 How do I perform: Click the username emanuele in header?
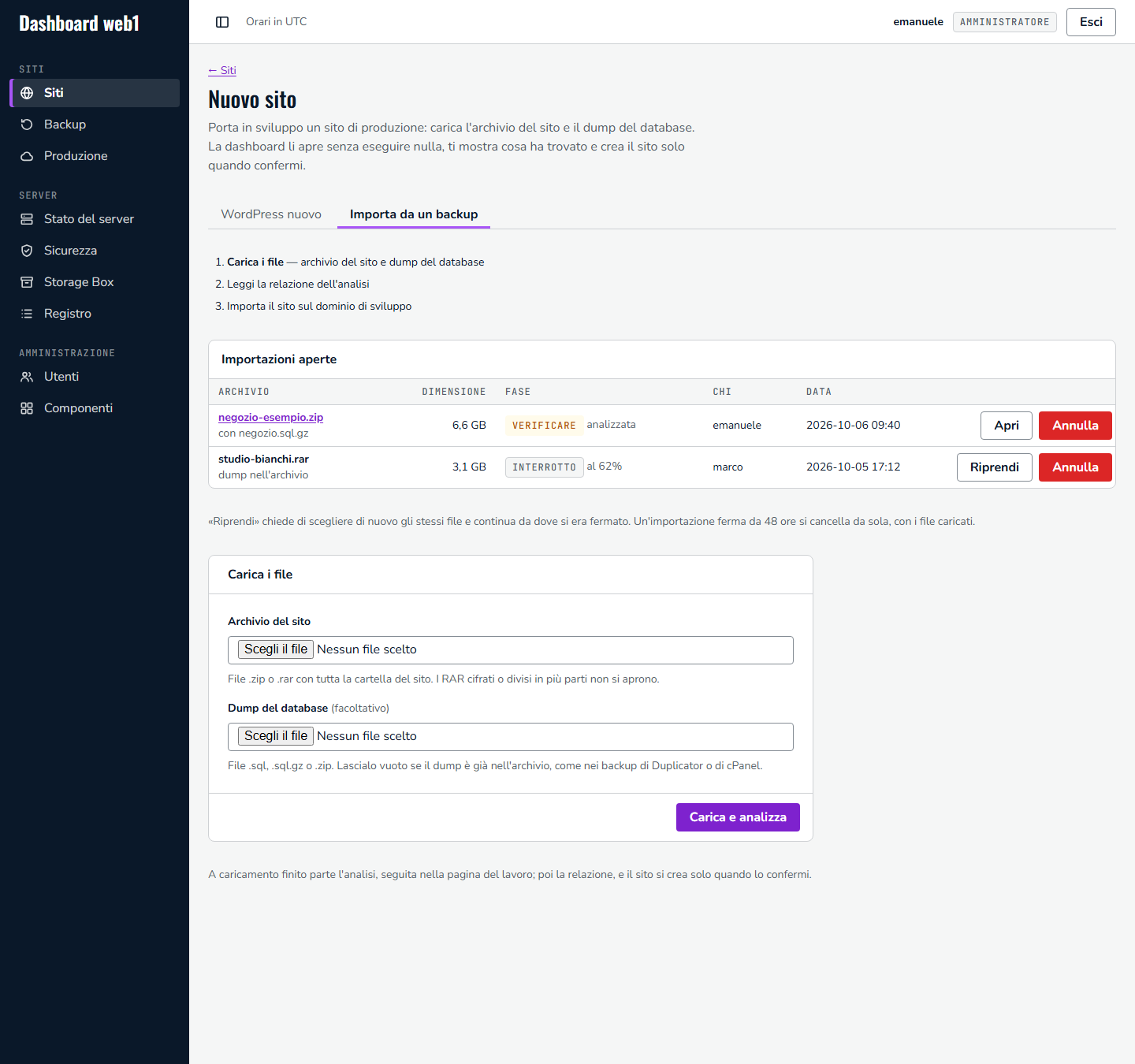pos(918,22)
